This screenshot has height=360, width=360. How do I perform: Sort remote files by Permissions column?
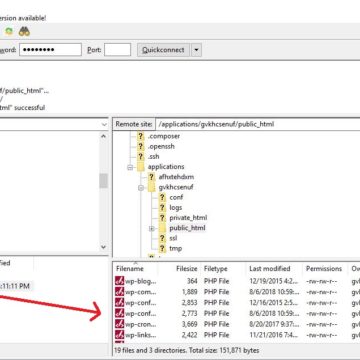pos(324,269)
